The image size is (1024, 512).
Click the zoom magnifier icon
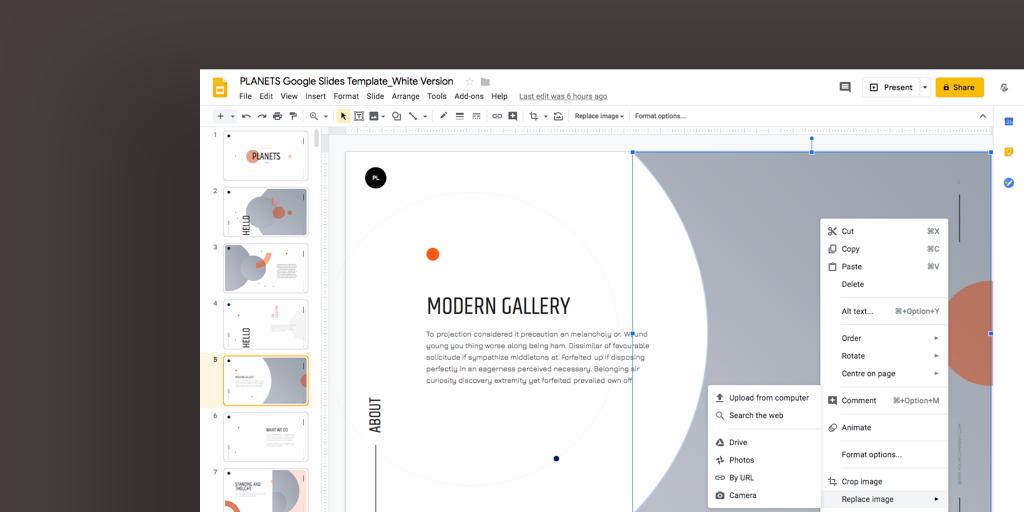[314, 116]
